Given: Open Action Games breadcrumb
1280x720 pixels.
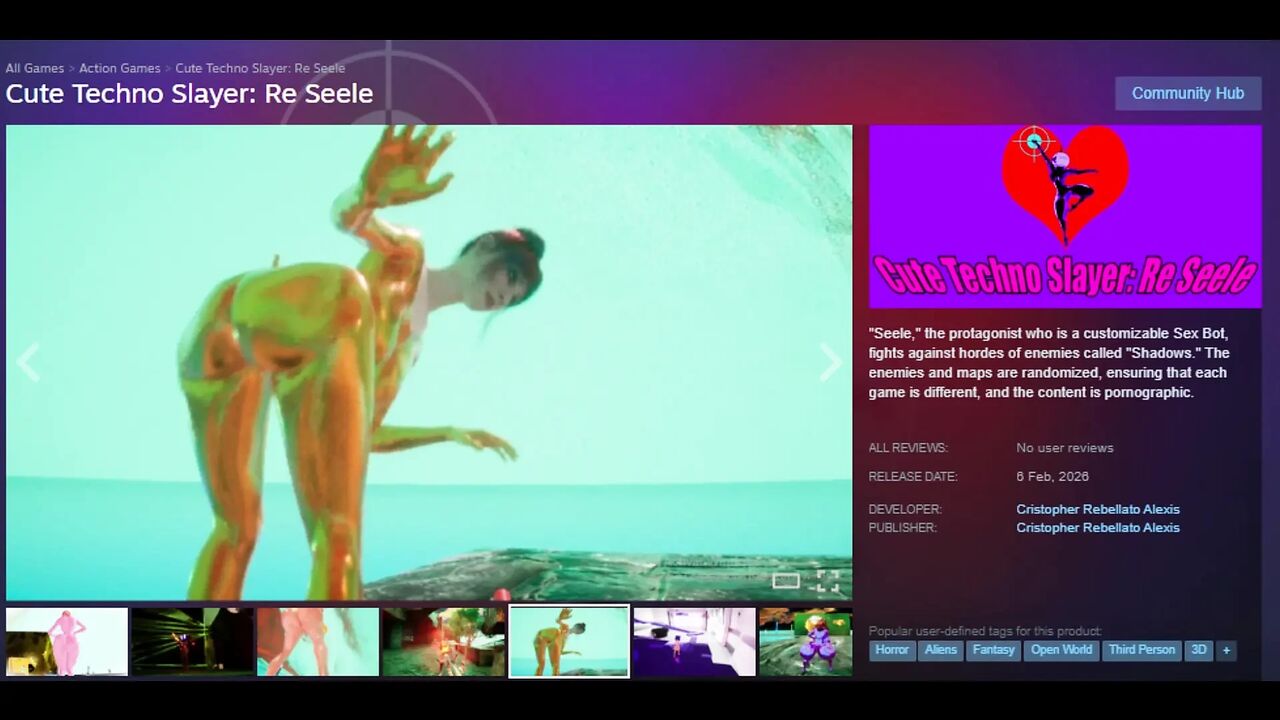Looking at the screenshot, I should (120, 68).
